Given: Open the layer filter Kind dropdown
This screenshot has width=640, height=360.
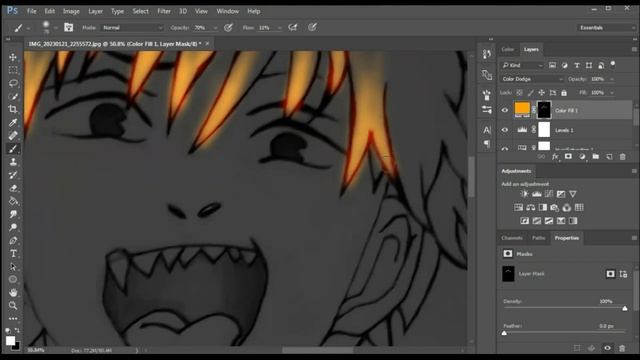Looking at the screenshot, I should [x=522, y=65].
